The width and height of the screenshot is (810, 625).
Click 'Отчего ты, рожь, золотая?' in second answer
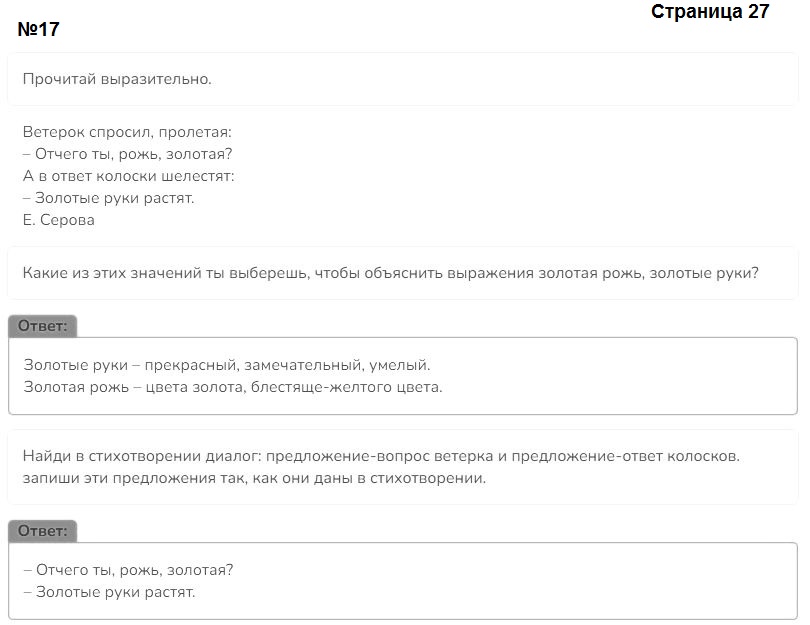click(x=129, y=570)
